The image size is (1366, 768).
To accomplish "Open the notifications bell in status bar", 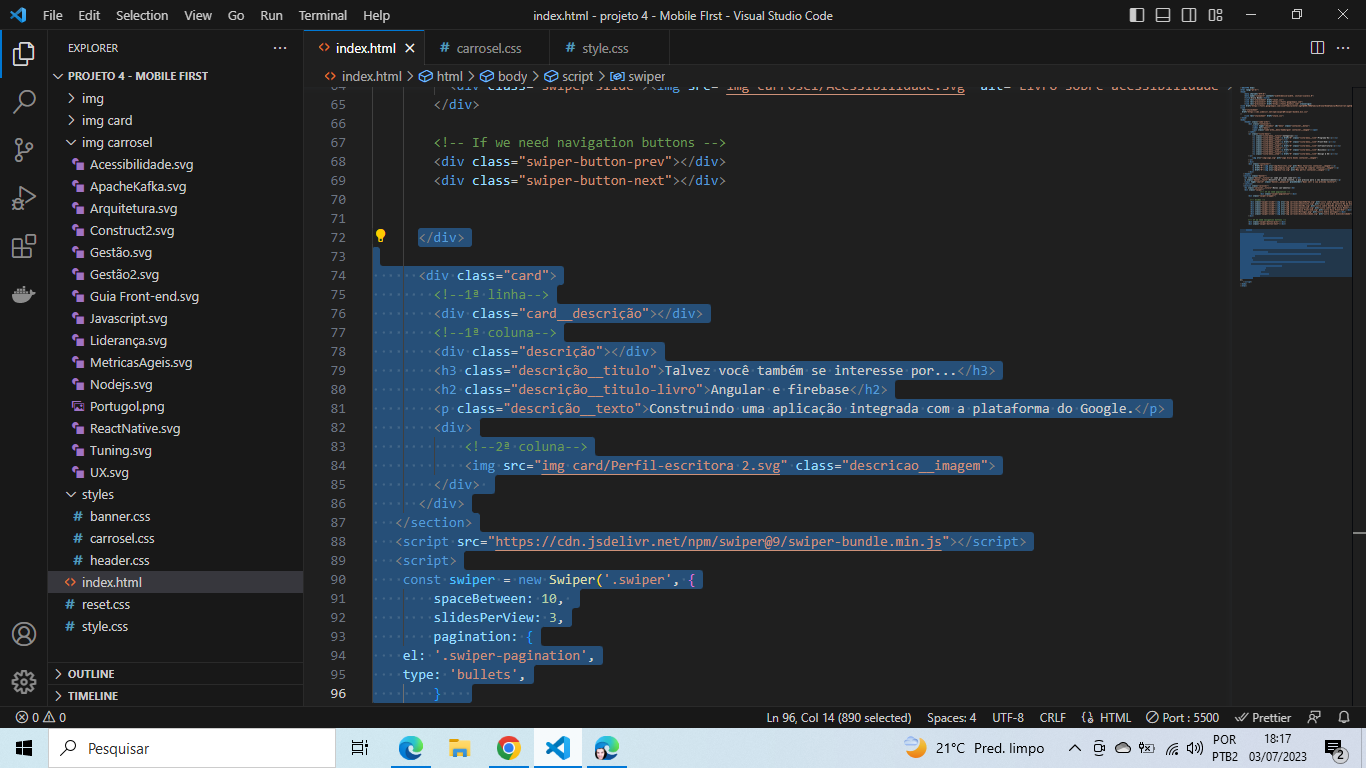I will click(x=1343, y=718).
